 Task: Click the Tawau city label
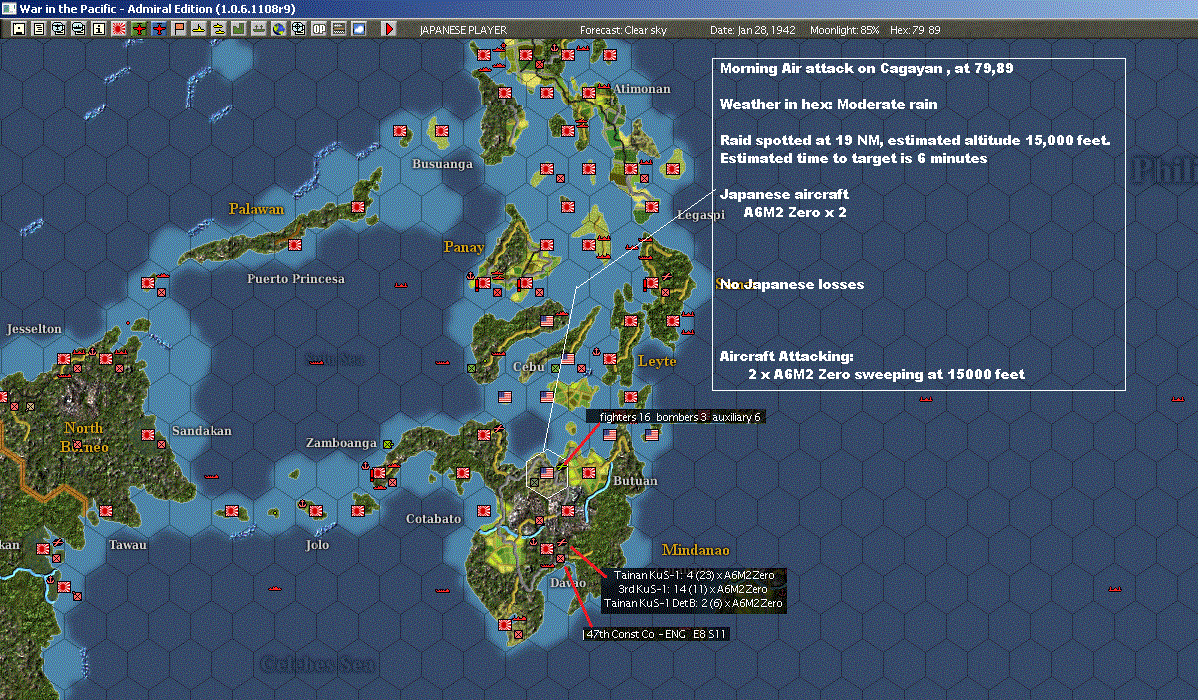(128, 545)
